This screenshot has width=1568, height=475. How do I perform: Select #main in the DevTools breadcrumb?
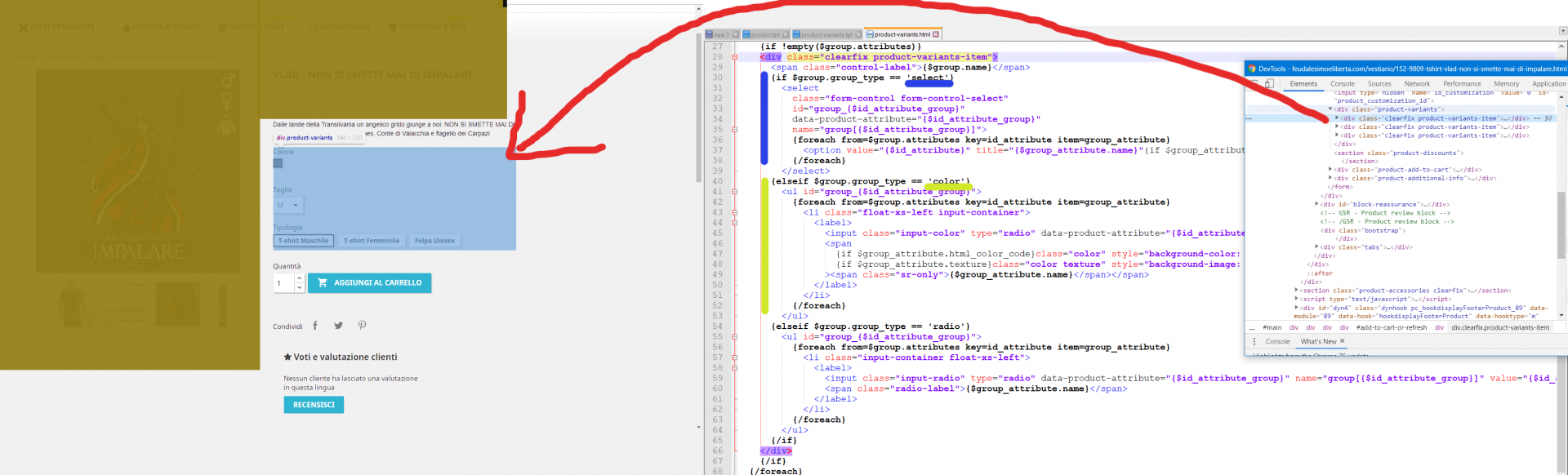pos(1272,327)
